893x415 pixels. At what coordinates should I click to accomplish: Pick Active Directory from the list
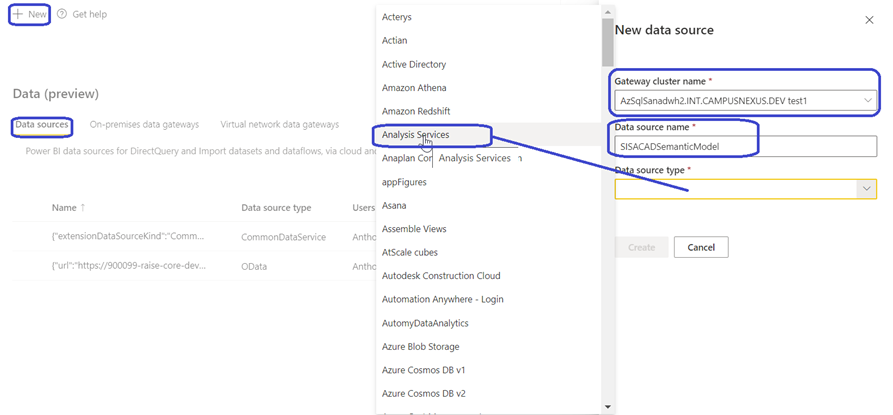(414, 64)
